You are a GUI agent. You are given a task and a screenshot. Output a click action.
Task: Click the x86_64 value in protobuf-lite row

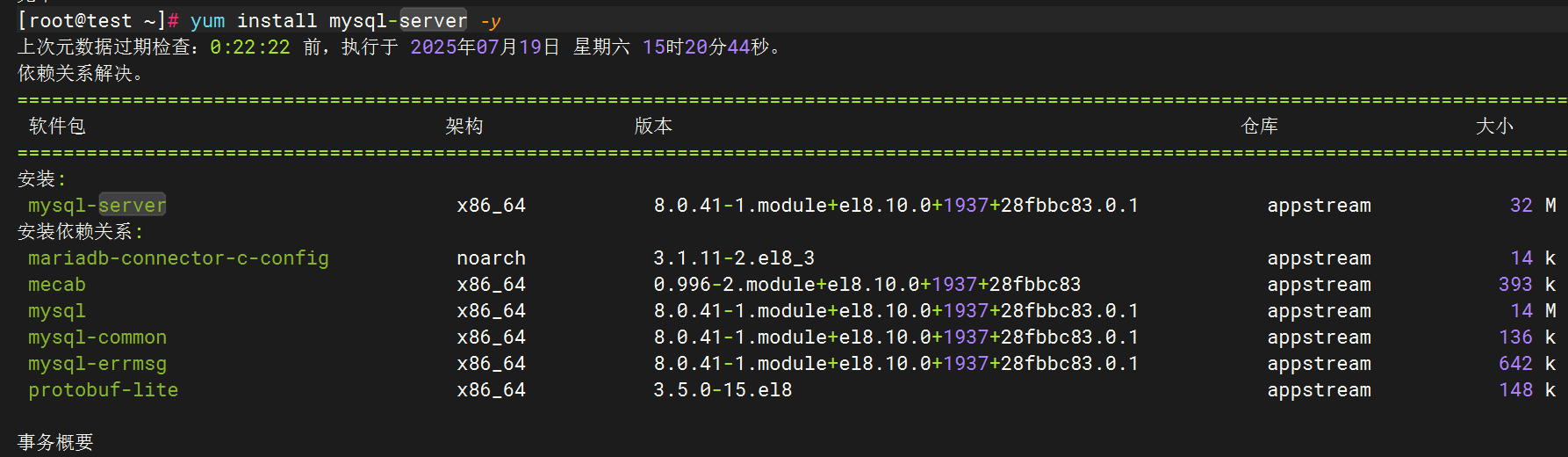click(x=491, y=390)
